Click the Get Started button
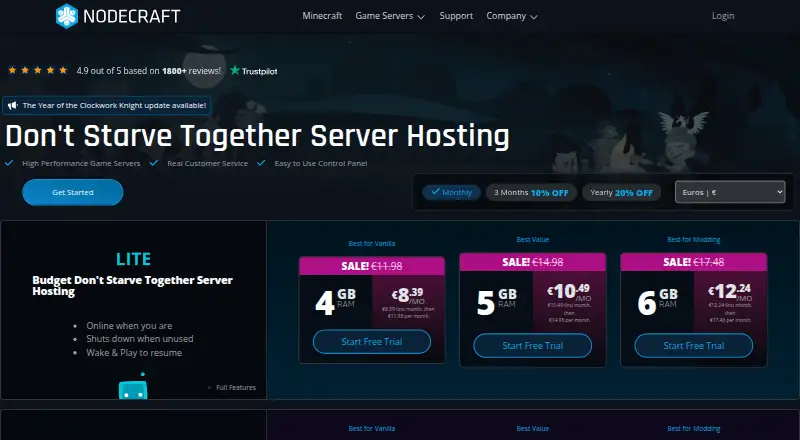Screen dimensions: 800x440 [x=72, y=192]
